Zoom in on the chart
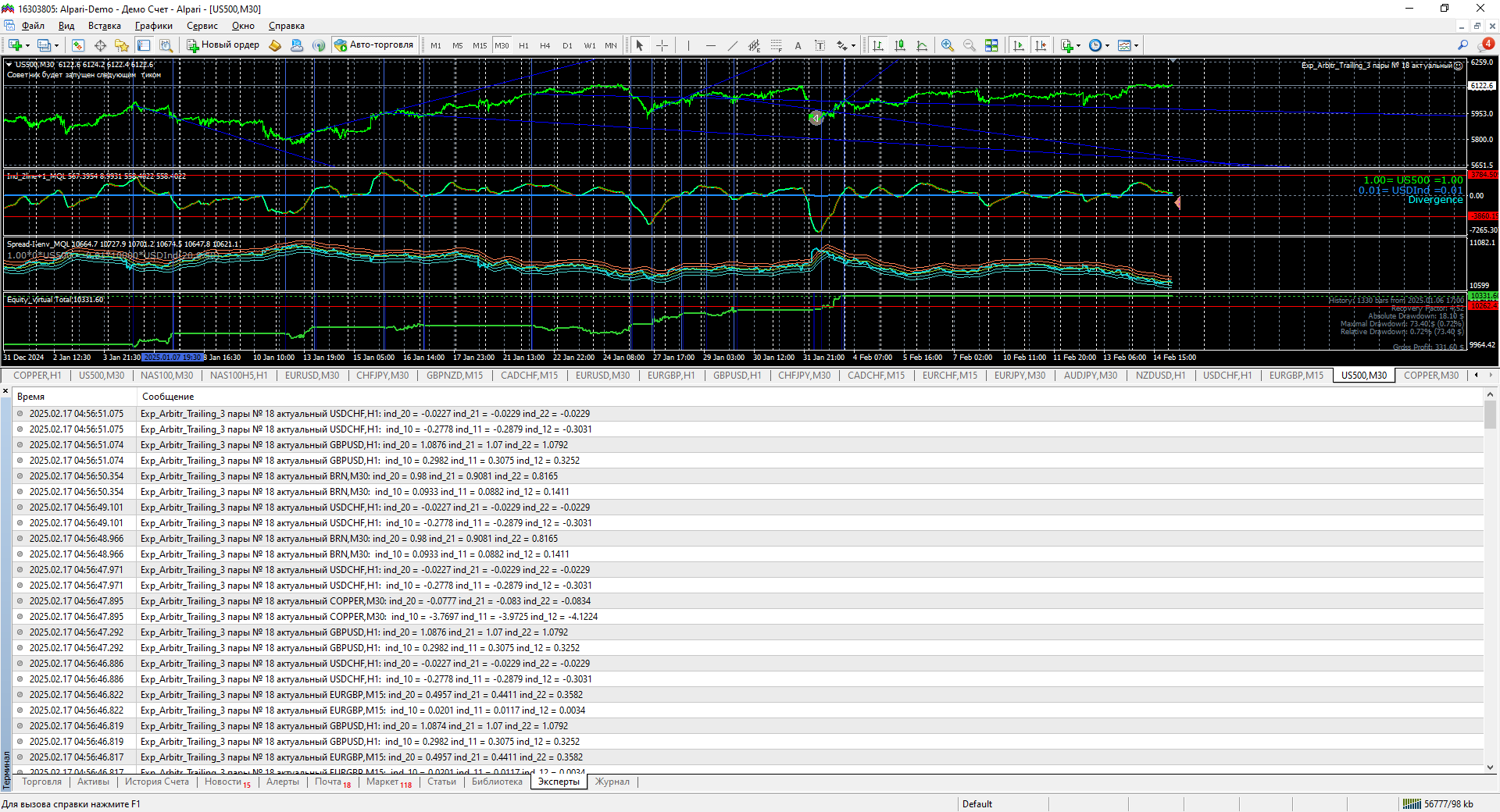The image size is (1500, 812). point(948,45)
